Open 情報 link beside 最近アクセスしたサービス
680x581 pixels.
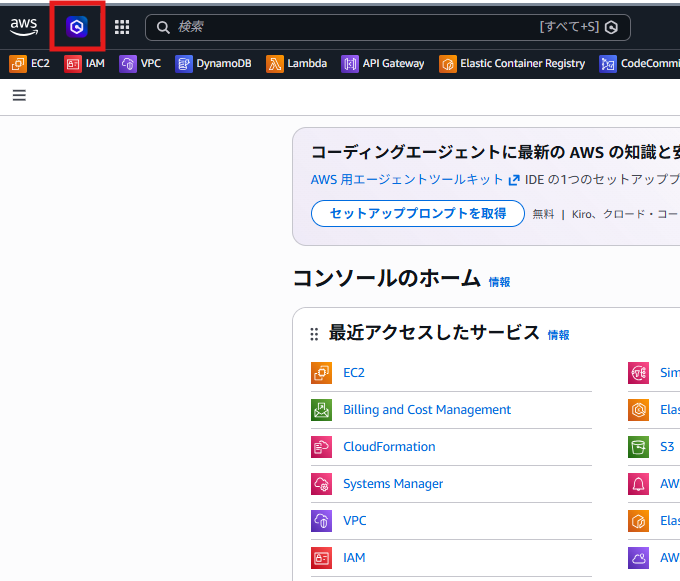point(559,335)
